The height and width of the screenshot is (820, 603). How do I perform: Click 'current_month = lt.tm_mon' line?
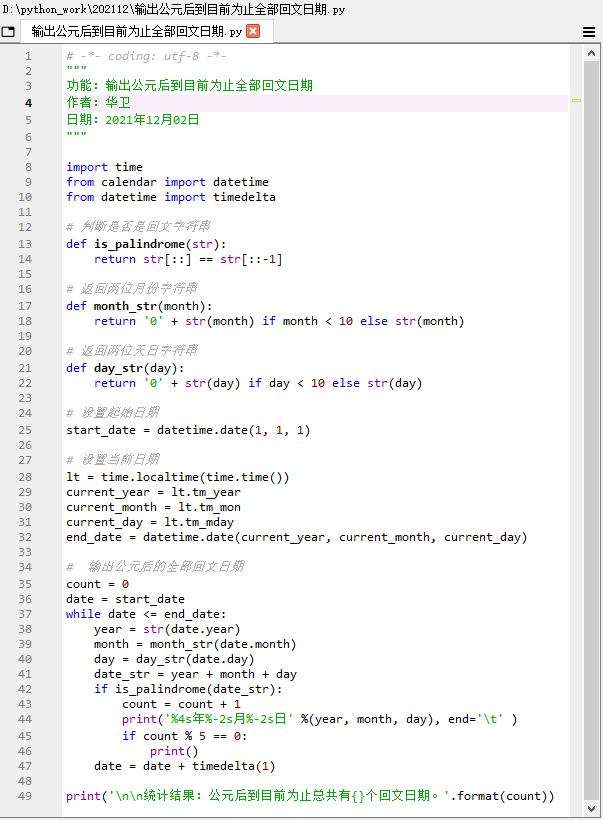point(153,507)
